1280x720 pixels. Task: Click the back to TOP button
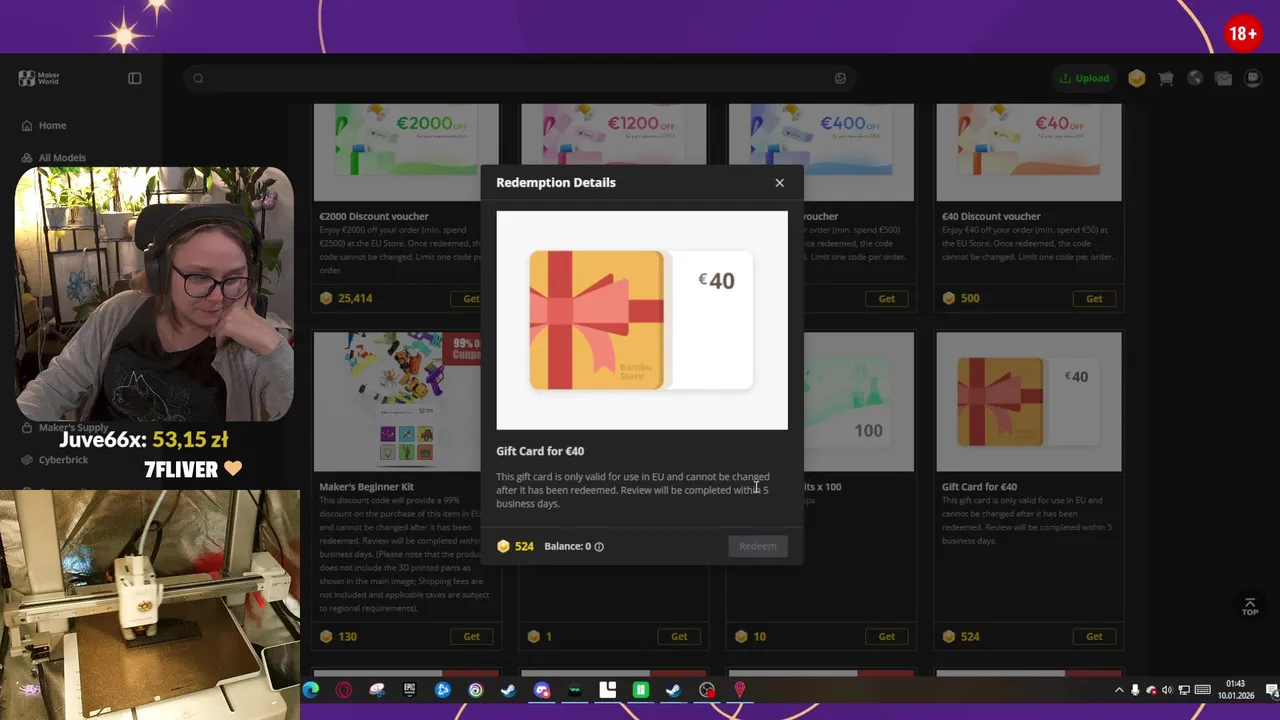1250,607
